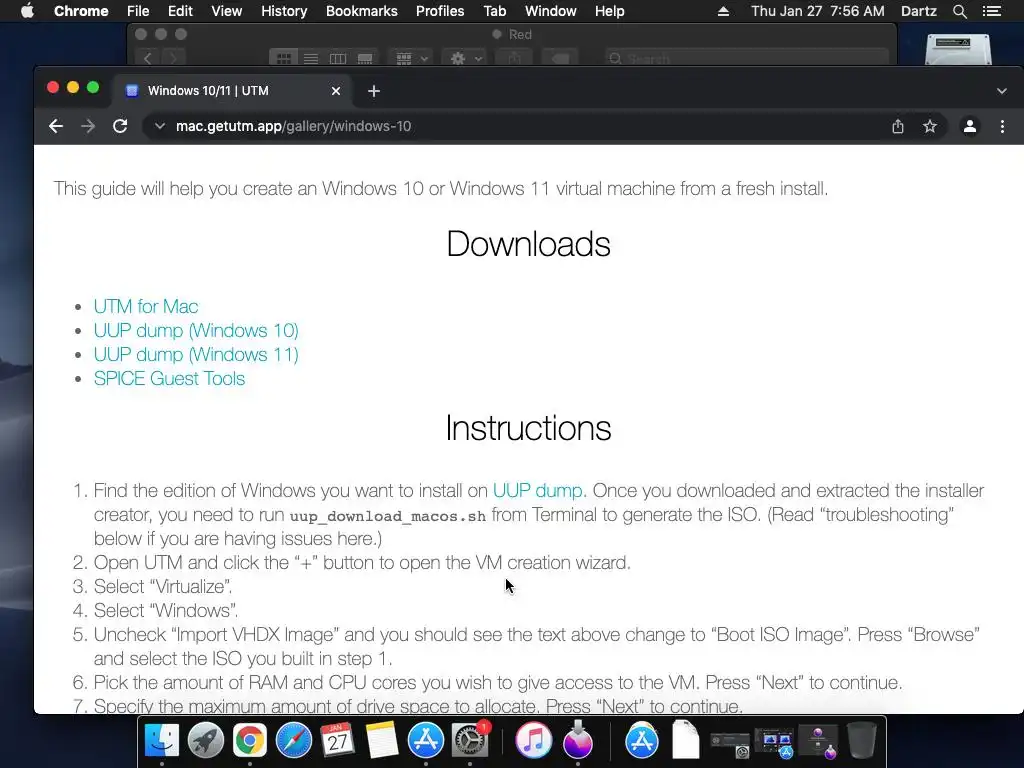The height and width of the screenshot is (768, 1024).
Task: Switch Finder window to column view
Action: point(338,58)
